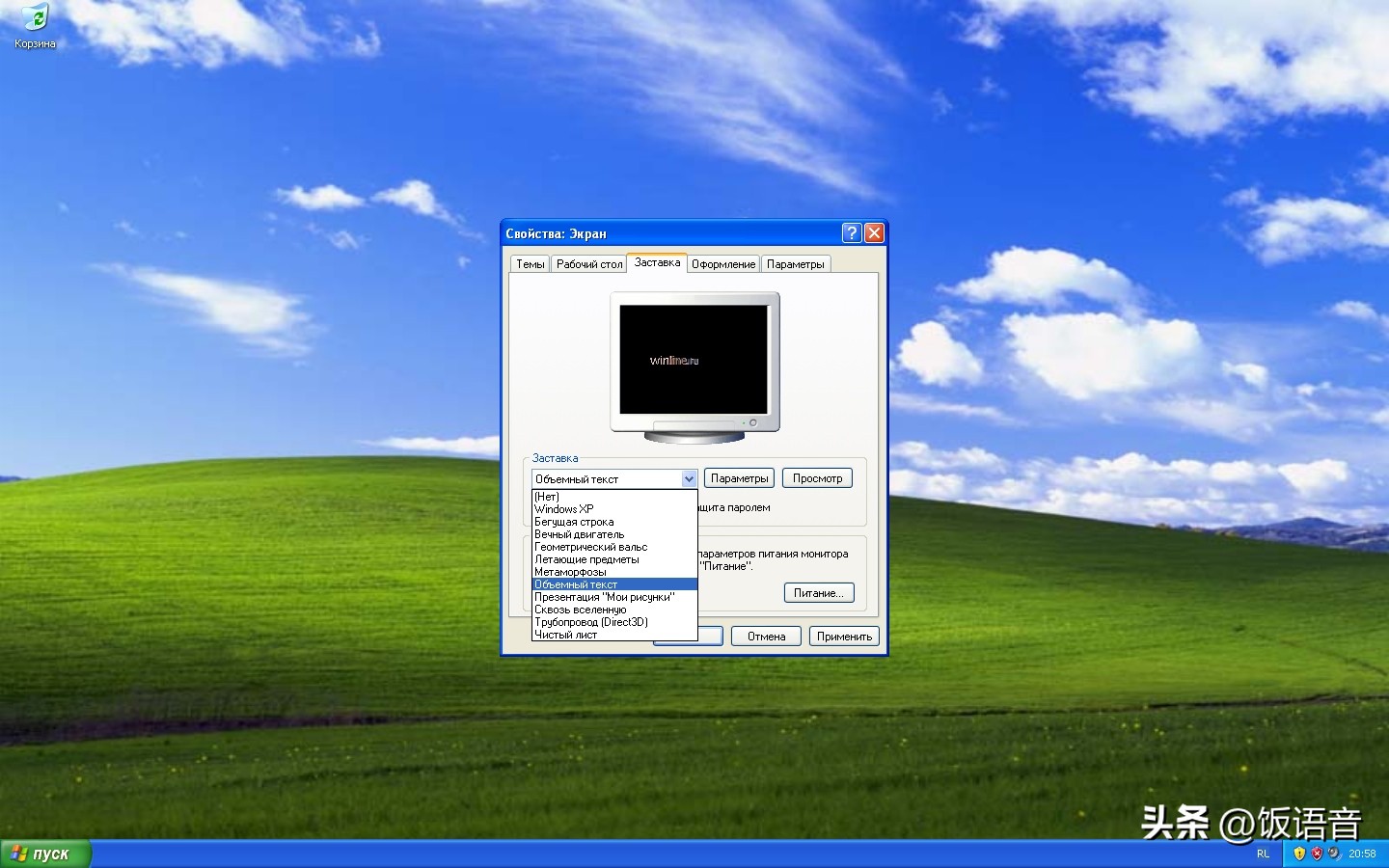Select the Параметры tab
This screenshot has height=868, width=1389.
click(795, 263)
